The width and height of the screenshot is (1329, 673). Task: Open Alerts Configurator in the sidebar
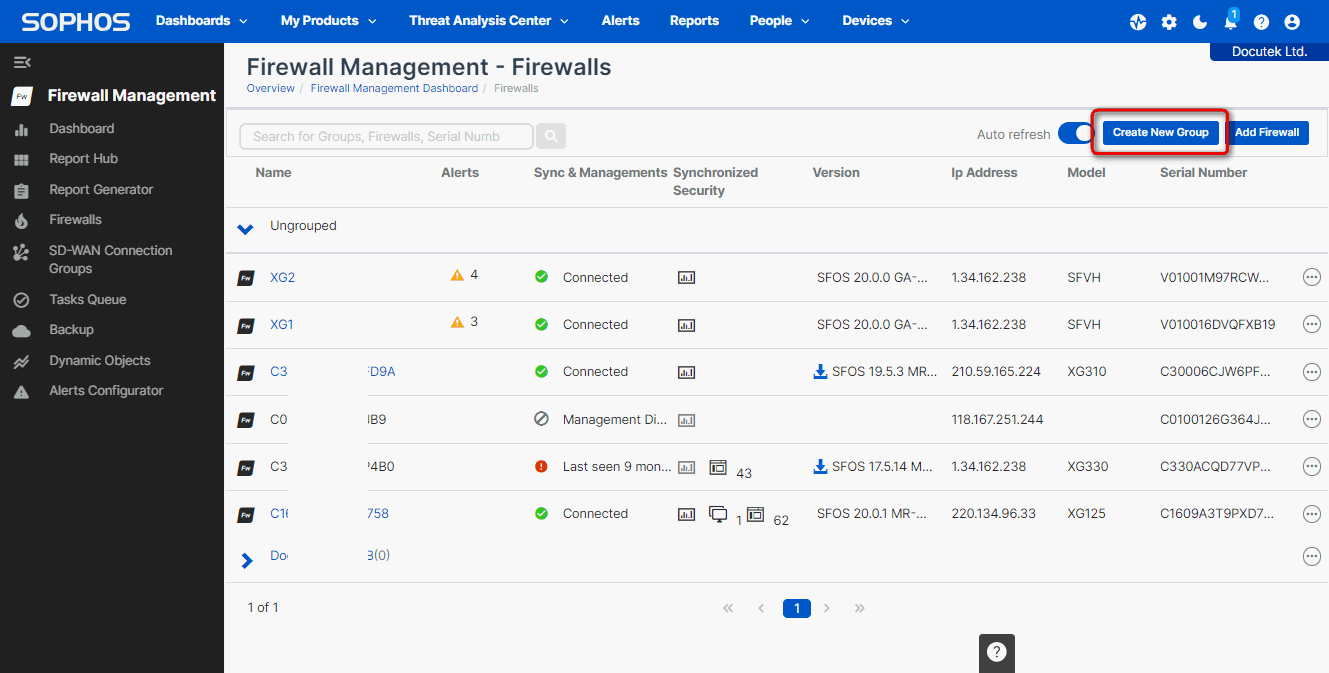106,391
